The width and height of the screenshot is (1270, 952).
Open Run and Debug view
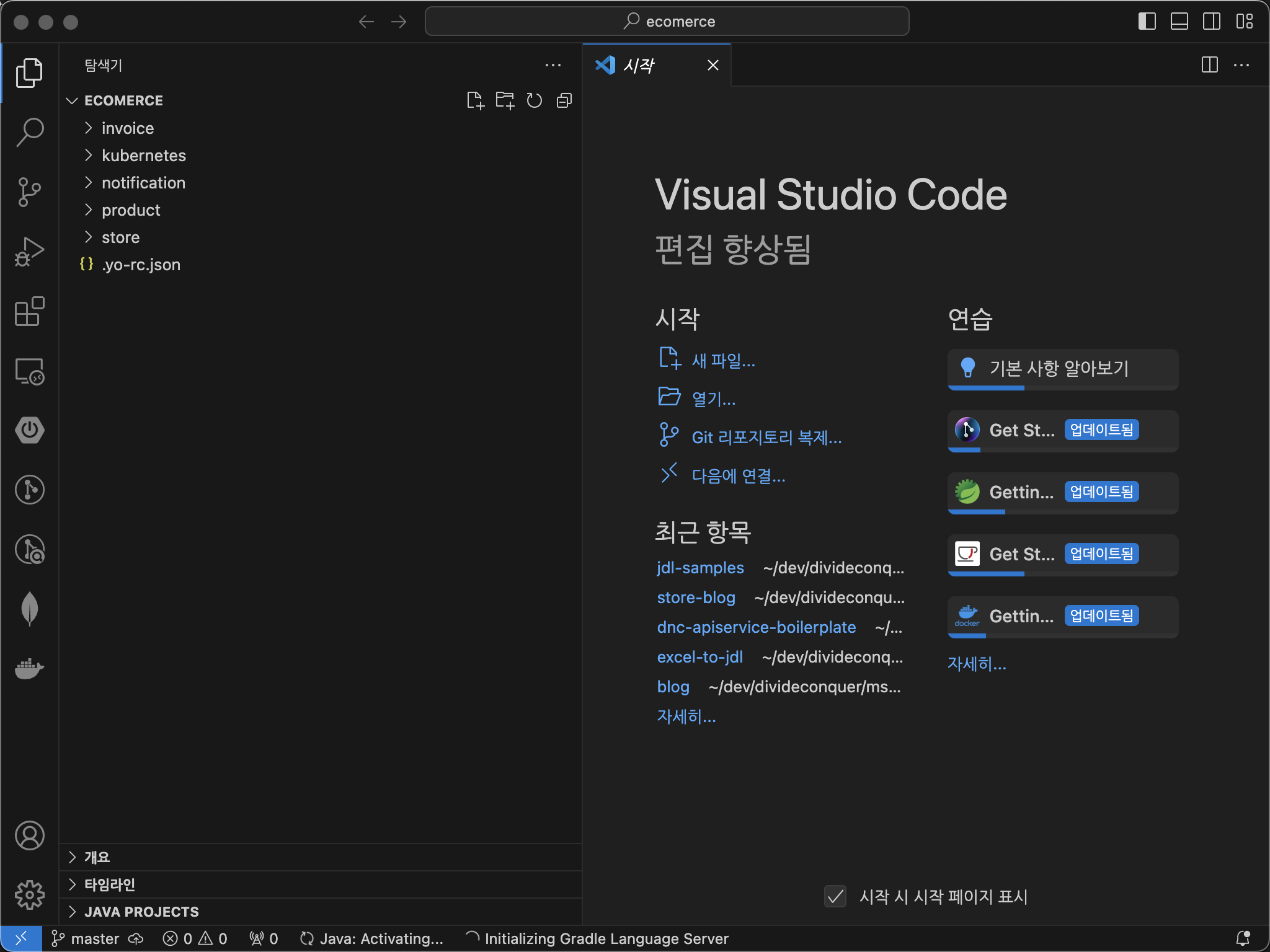click(29, 252)
